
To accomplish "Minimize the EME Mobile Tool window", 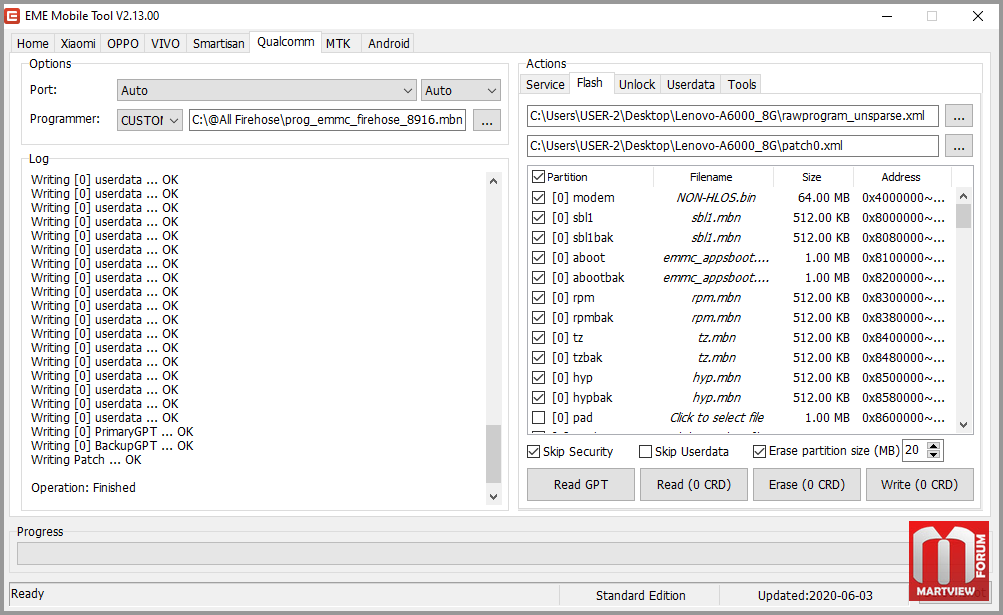I will (x=887, y=16).
